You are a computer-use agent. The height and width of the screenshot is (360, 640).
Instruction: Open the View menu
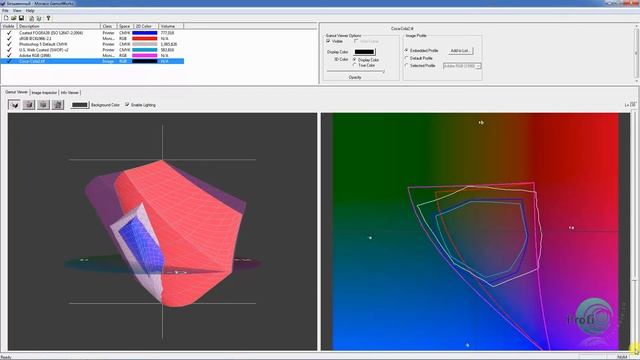click(17, 11)
